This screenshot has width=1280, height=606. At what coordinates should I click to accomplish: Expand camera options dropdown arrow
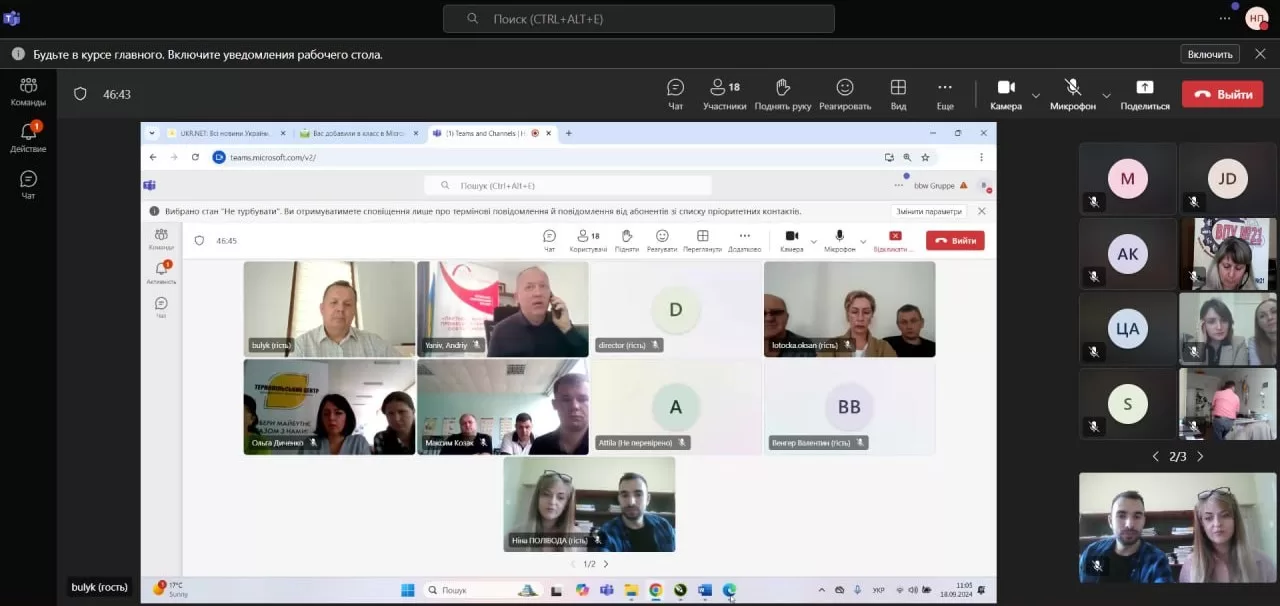click(1036, 96)
